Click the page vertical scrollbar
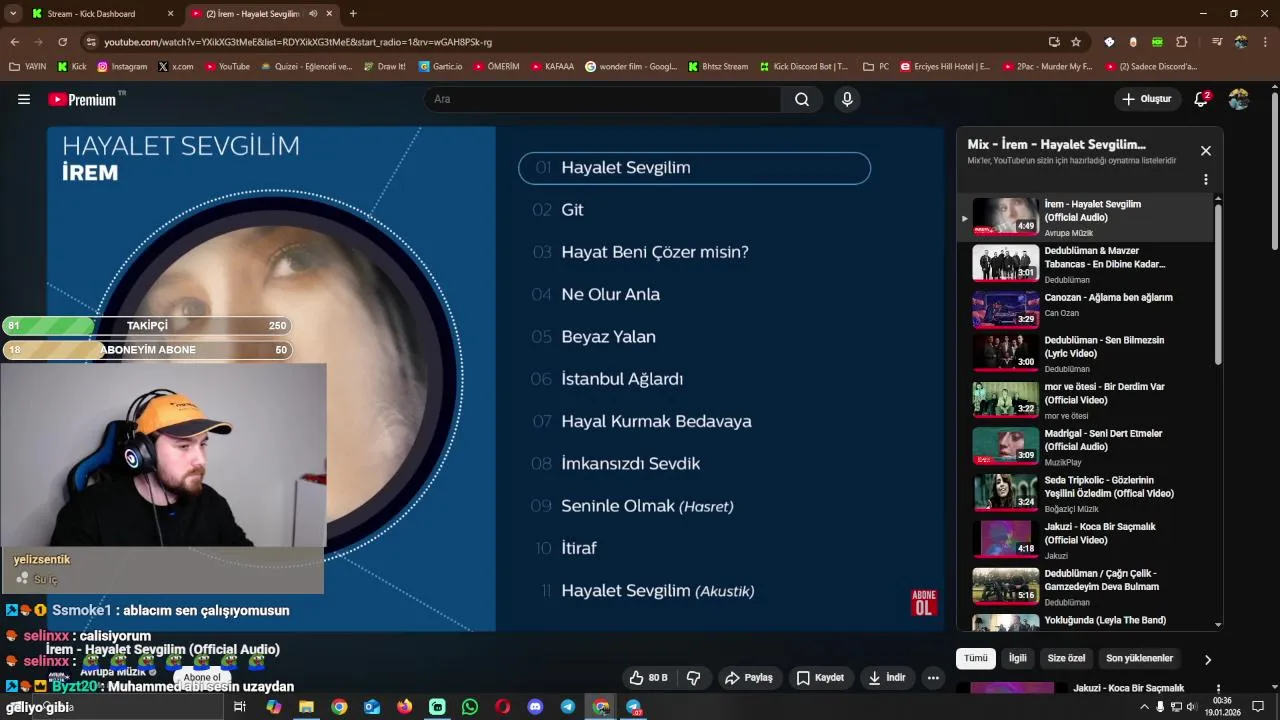The image size is (1280, 720). (x=1274, y=170)
